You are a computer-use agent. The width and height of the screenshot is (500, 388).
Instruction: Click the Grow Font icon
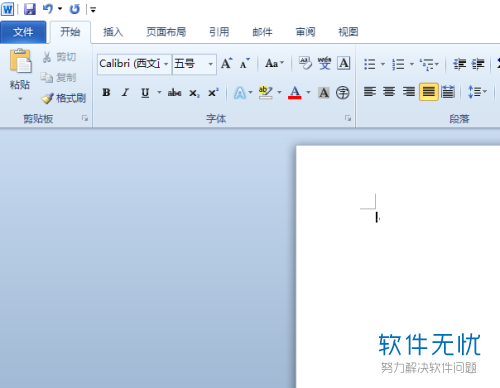click(x=227, y=63)
